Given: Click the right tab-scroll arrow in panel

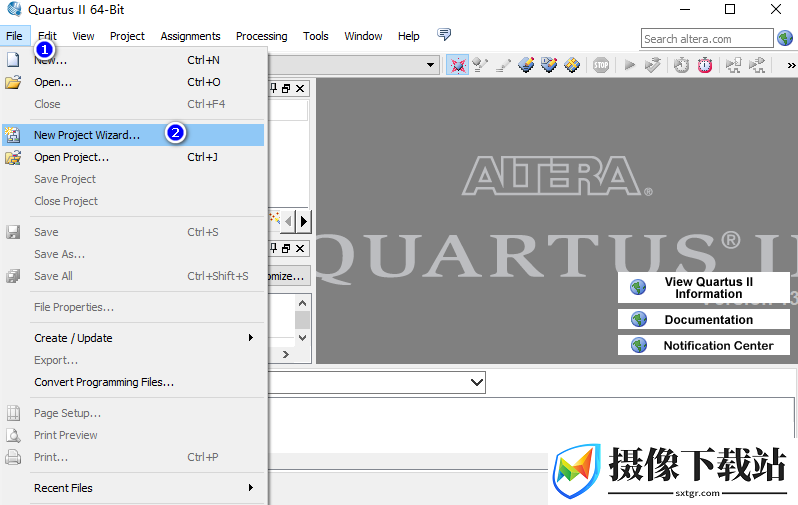Looking at the screenshot, I should click(303, 221).
